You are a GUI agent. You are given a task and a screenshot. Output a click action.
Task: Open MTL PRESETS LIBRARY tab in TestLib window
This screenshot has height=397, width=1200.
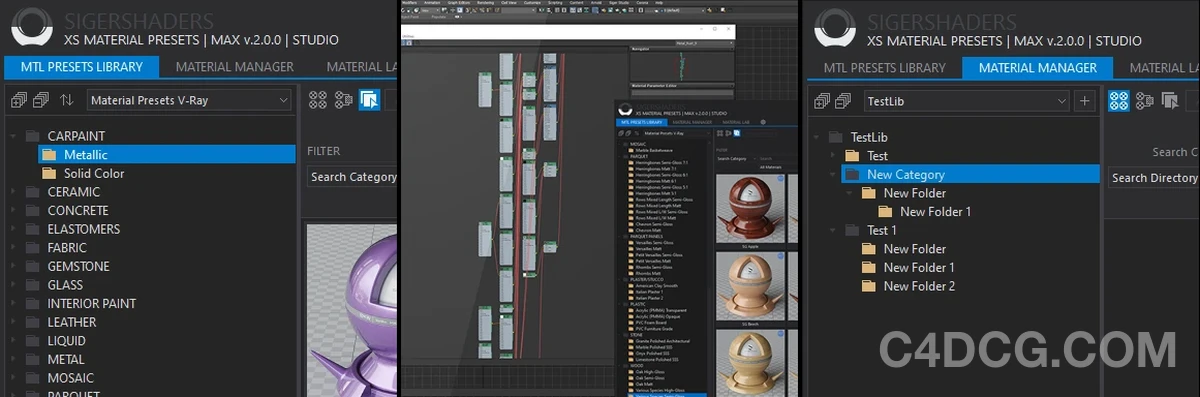(884, 68)
